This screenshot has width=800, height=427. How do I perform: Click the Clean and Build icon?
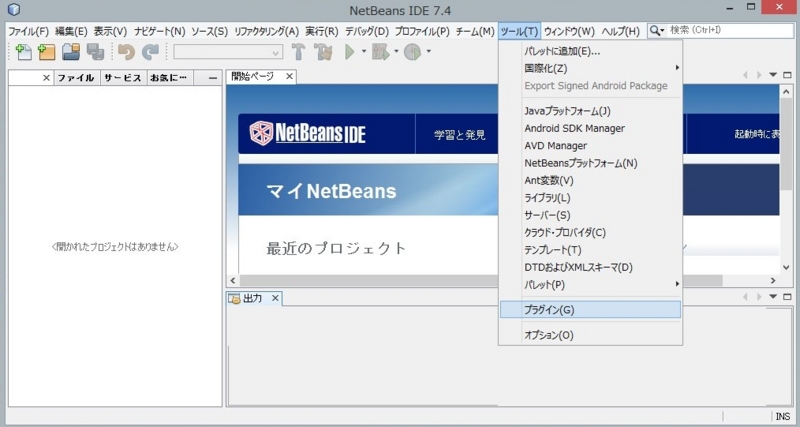click(x=323, y=52)
